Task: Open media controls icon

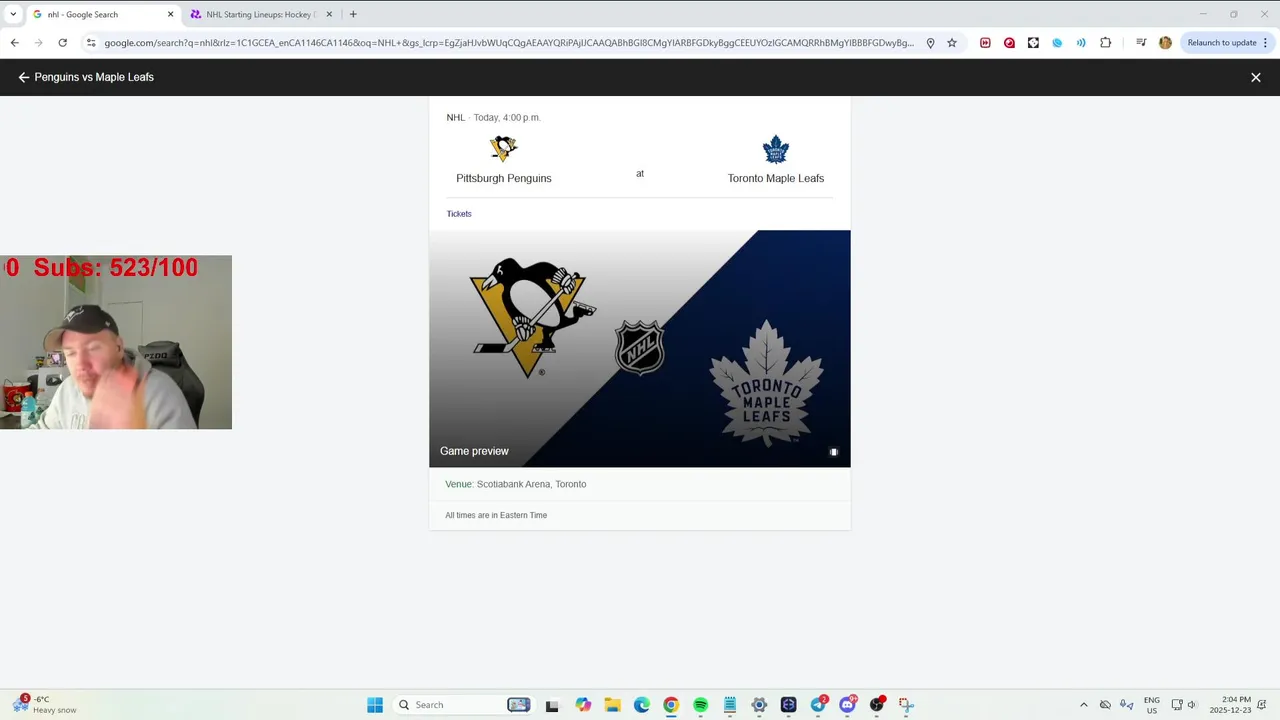Action: click(x=1141, y=43)
